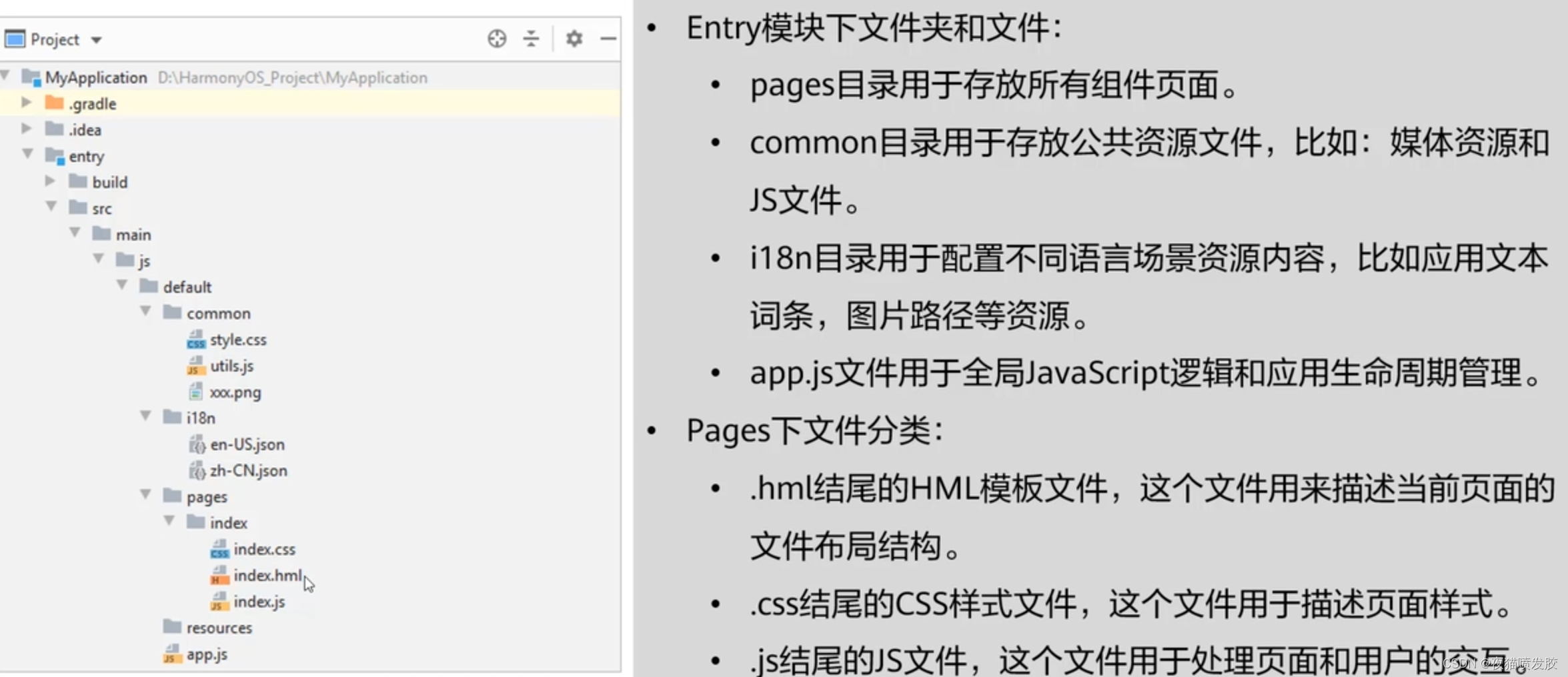
Task: Select the index.css file name
Action: click(x=264, y=550)
